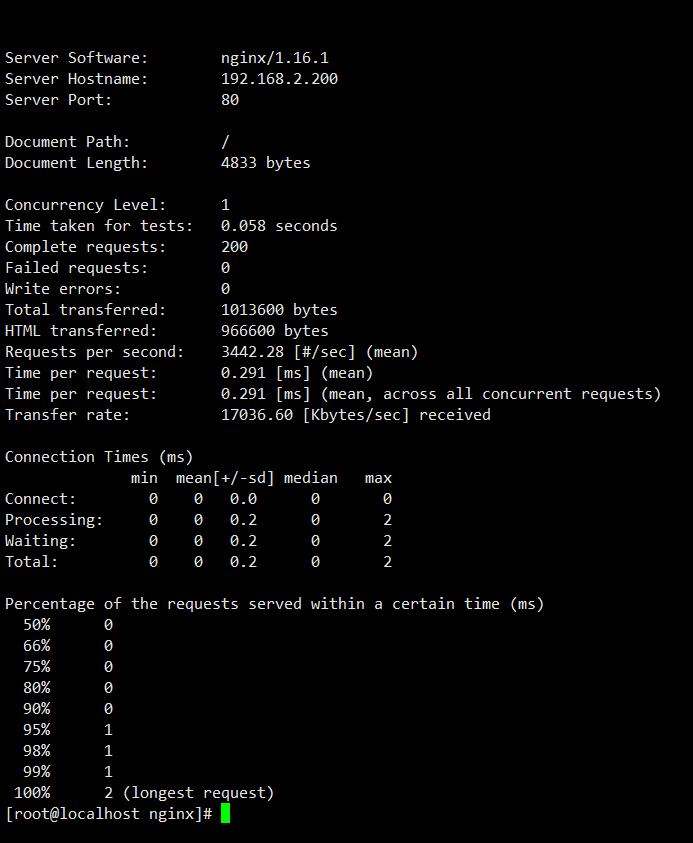Click the median column header
This screenshot has height=843, width=693.
311,478
